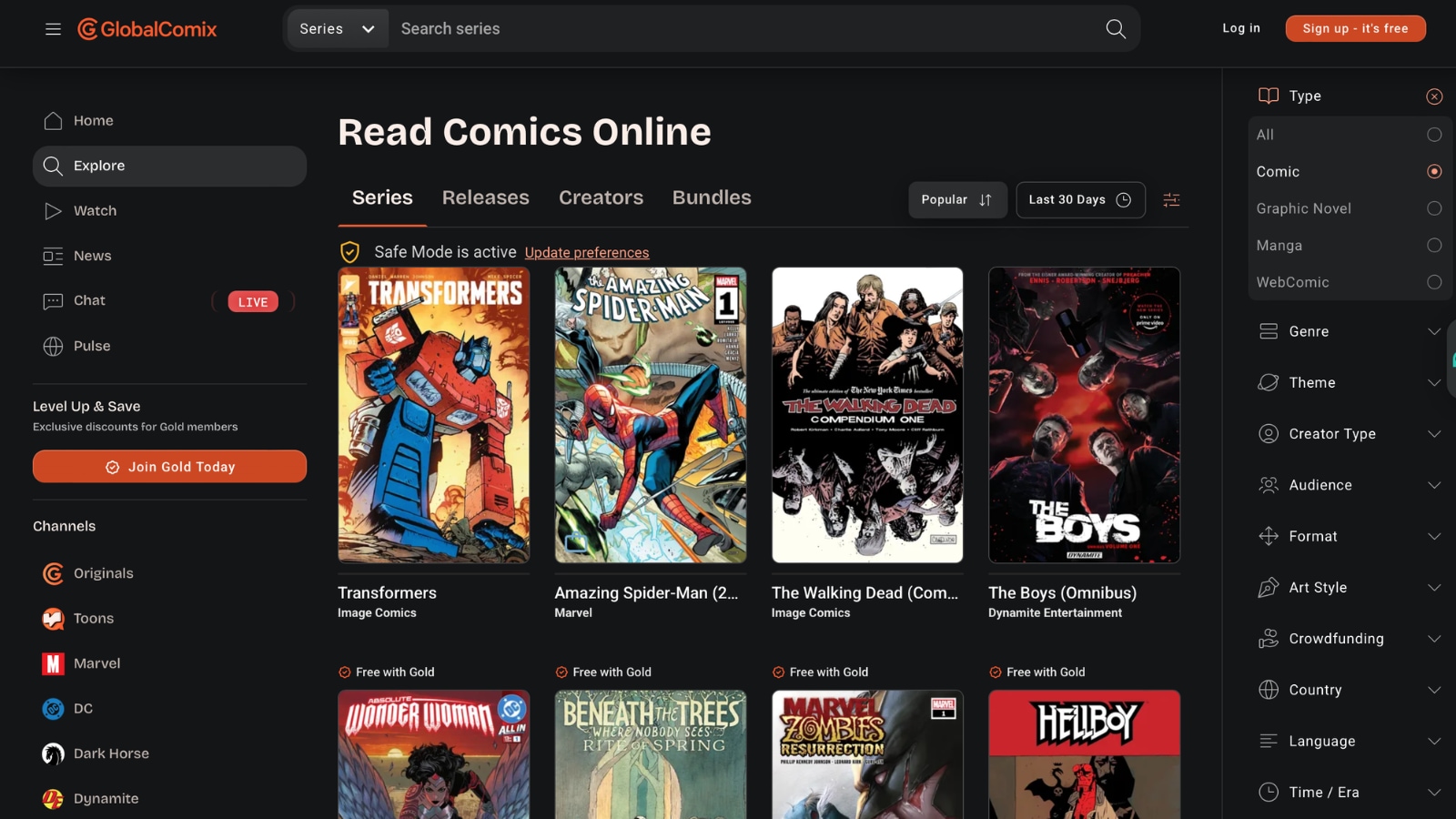This screenshot has height=819, width=1456.
Task: Open the Dynamite channel icon
Action: point(53,799)
